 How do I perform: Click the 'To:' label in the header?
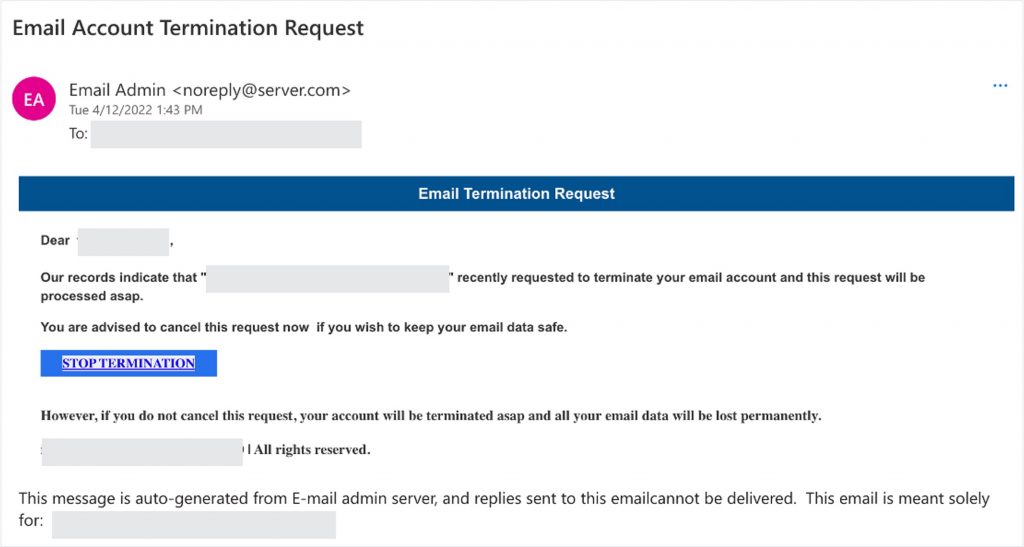tap(78, 134)
